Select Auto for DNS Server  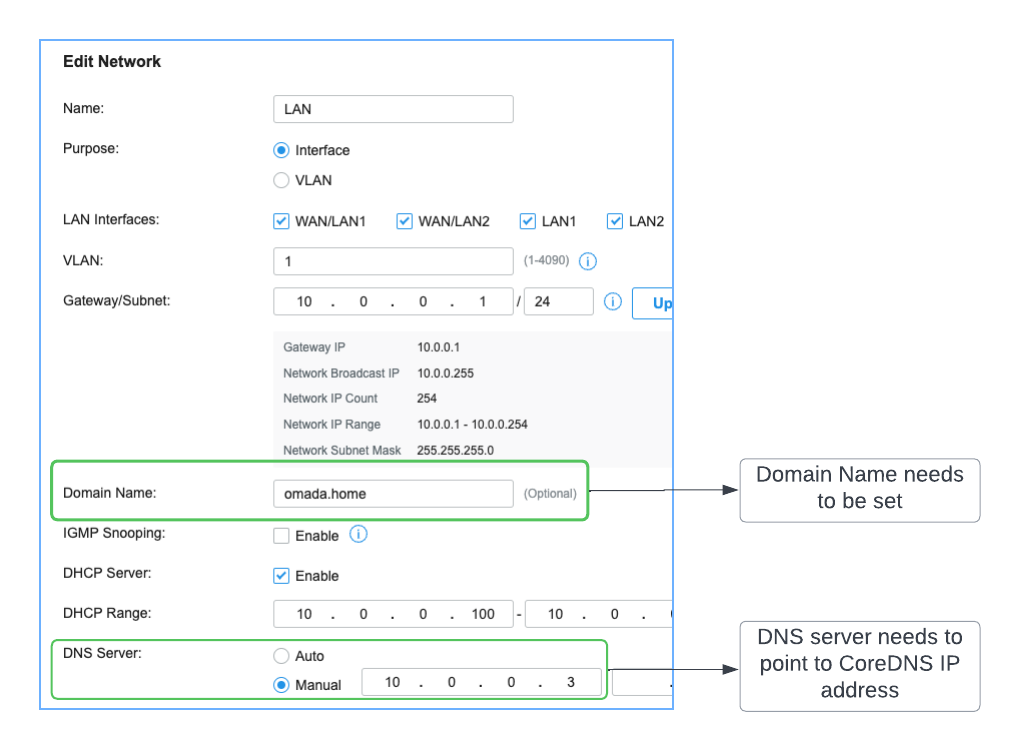(x=281, y=656)
